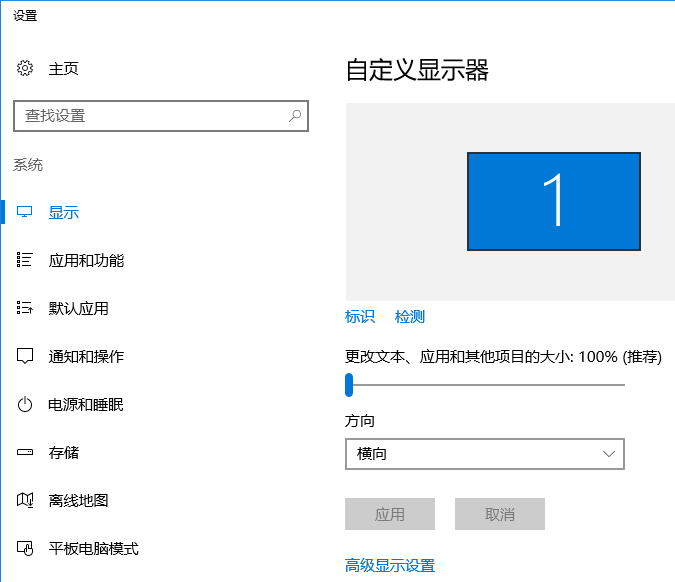Viewport: 675px width, 582px height.
Task: Open 通知和操作 speech bubble icon
Action: (x=25, y=357)
